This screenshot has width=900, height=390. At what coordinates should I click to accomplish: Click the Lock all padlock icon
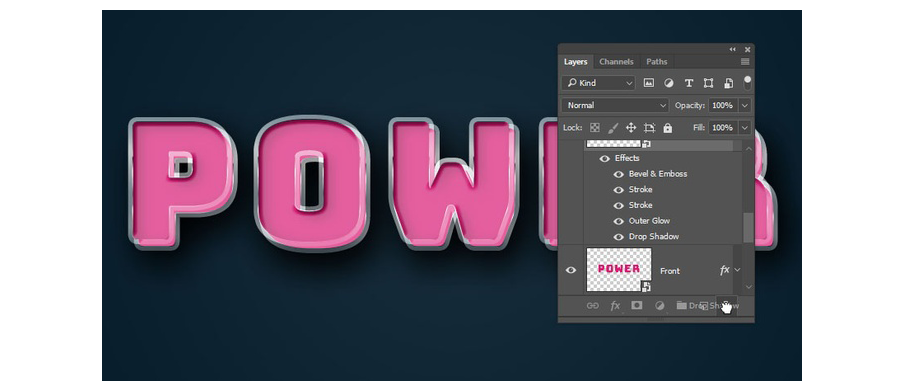668,128
